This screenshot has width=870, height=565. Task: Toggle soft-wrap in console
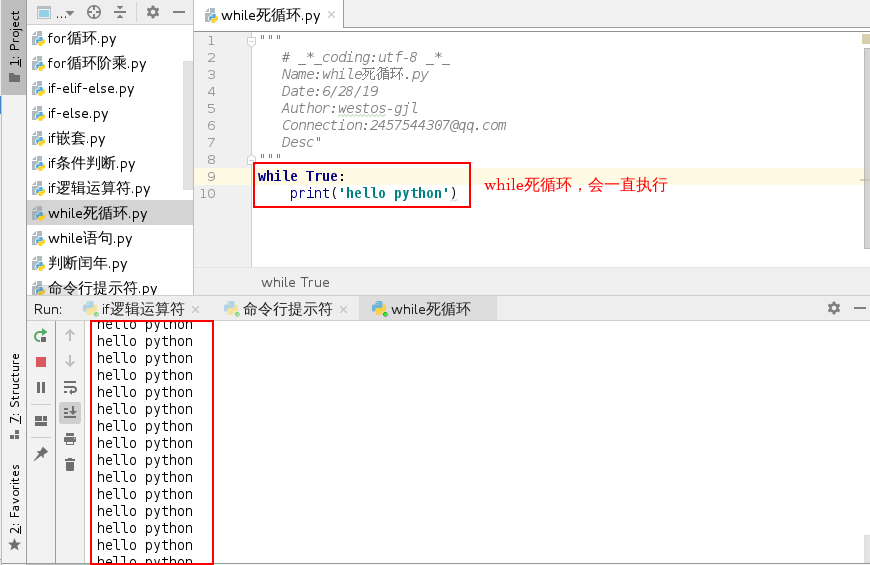pos(70,387)
